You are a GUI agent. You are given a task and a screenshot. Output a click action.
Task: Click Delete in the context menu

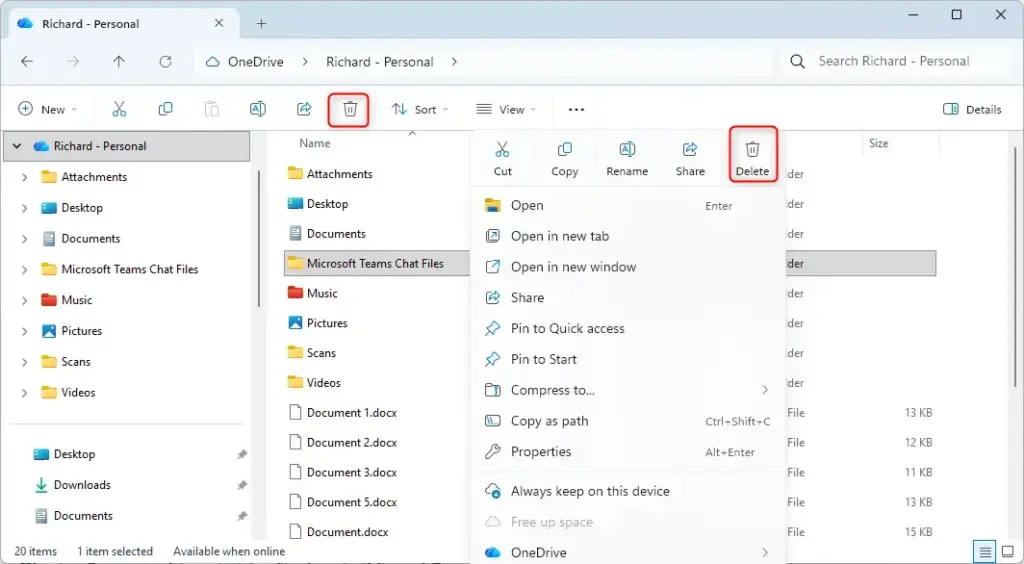[752, 159]
